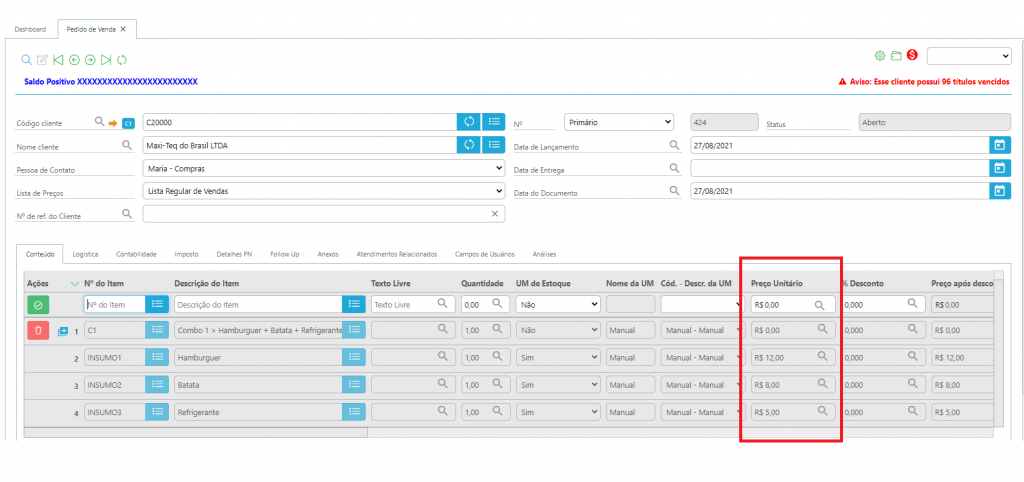Click the green settings gear icon

click(x=880, y=56)
